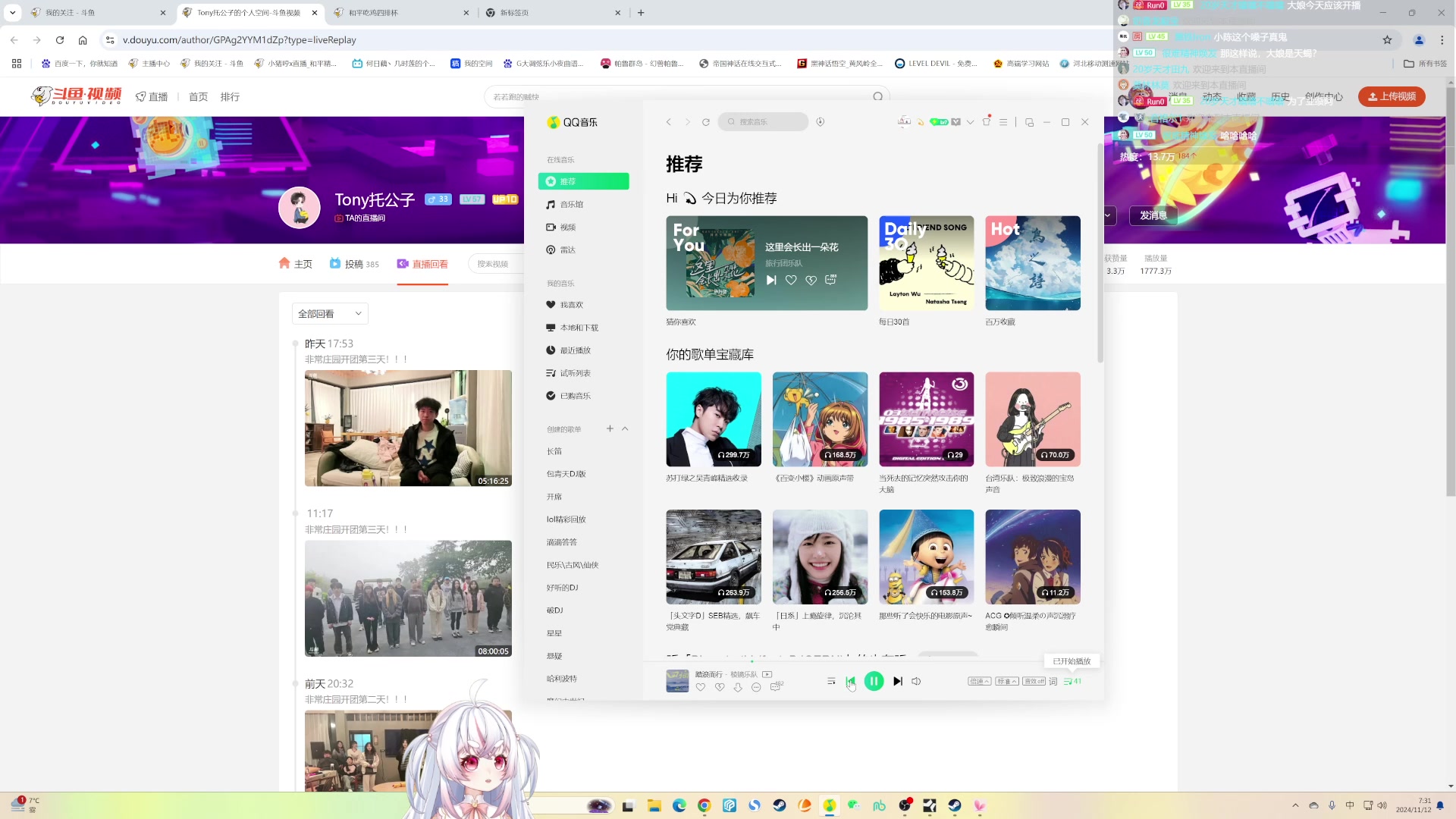Switch to Chrome tab 和平吃鸡四排杯
Image resolution: width=1456 pixels, height=819 pixels.
pyautogui.click(x=402, y=13)
